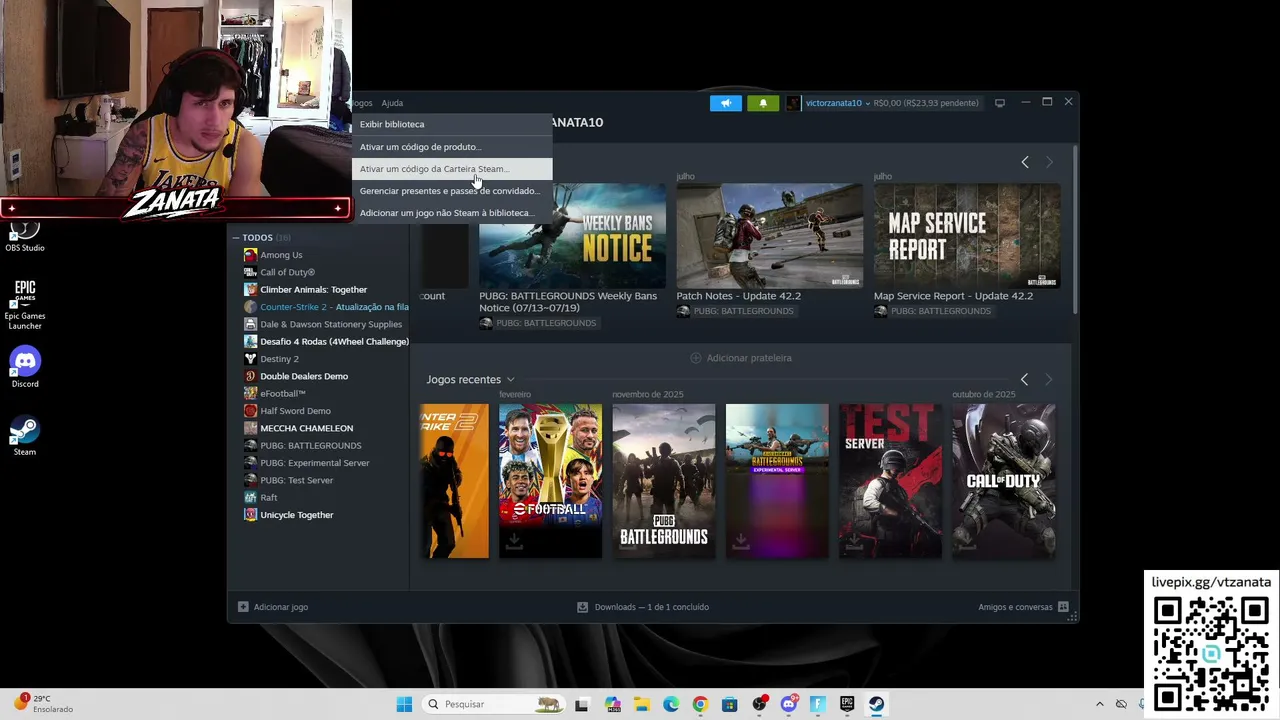Image resolution: width=1280 pixels, height=720 pixels.
Task: Click the Weekly Bans Notice news thumbnail
Action: 572,236
